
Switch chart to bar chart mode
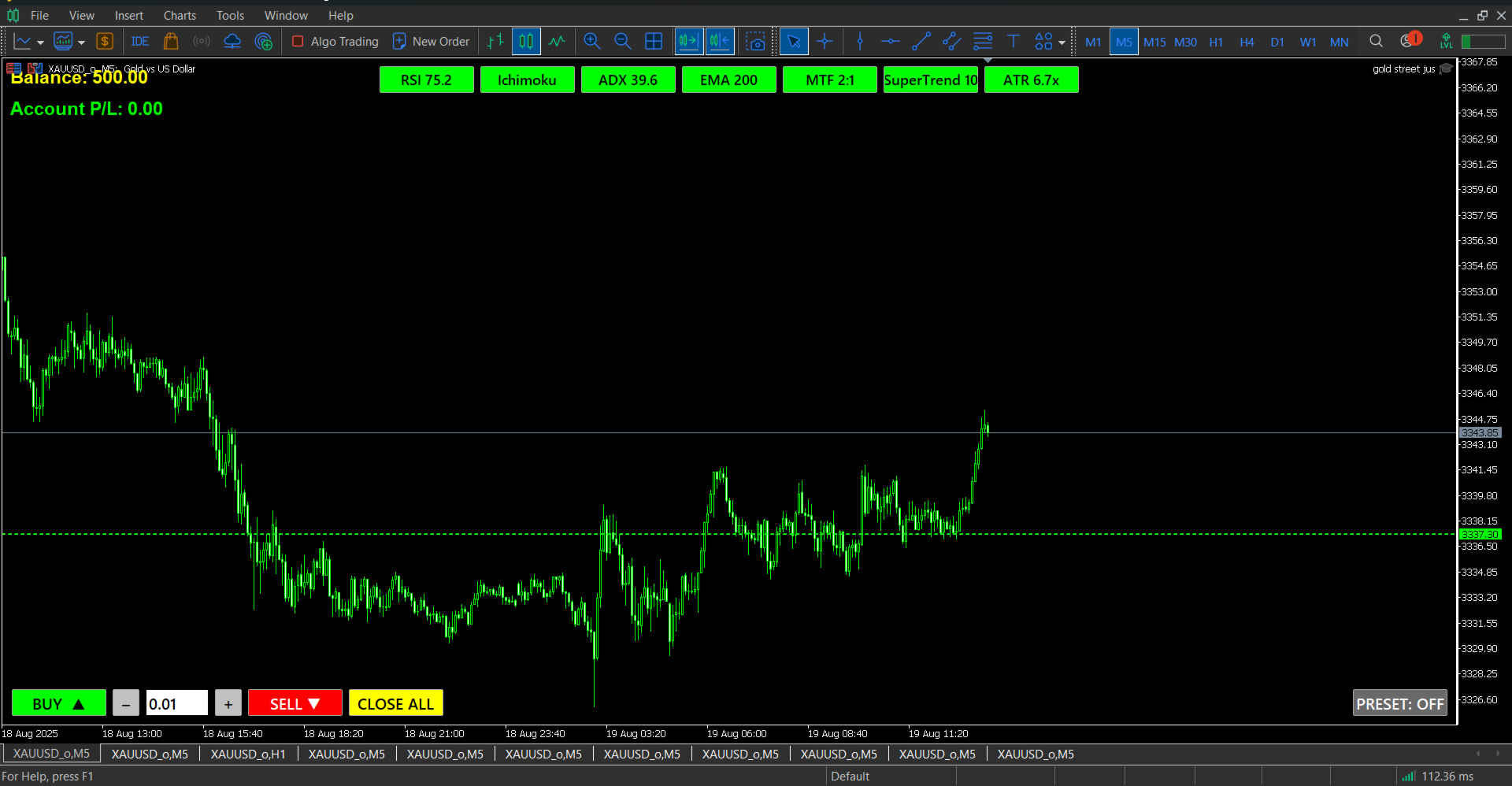point(495,42)
